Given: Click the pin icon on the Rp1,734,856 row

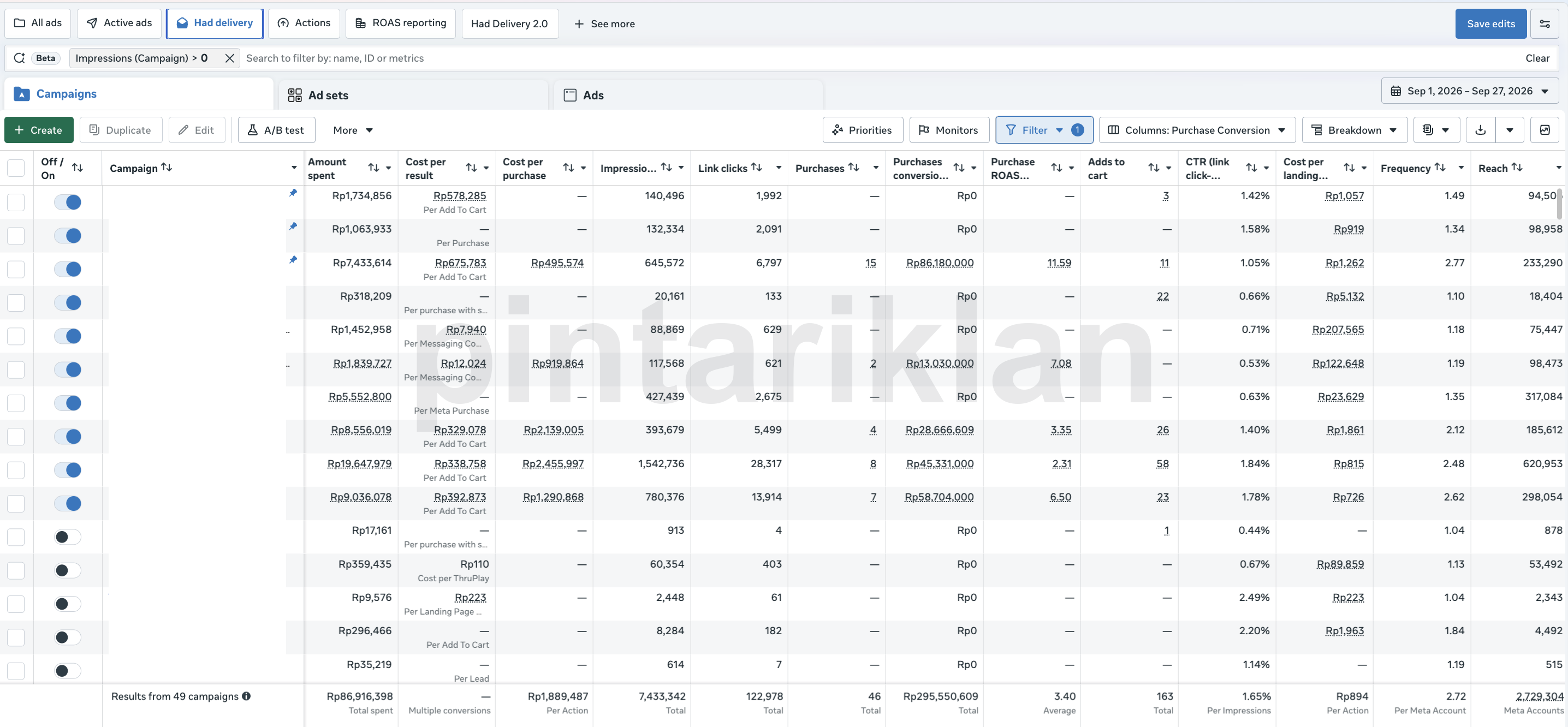Looking at the screenshot, I should click(x=293, y=193).
